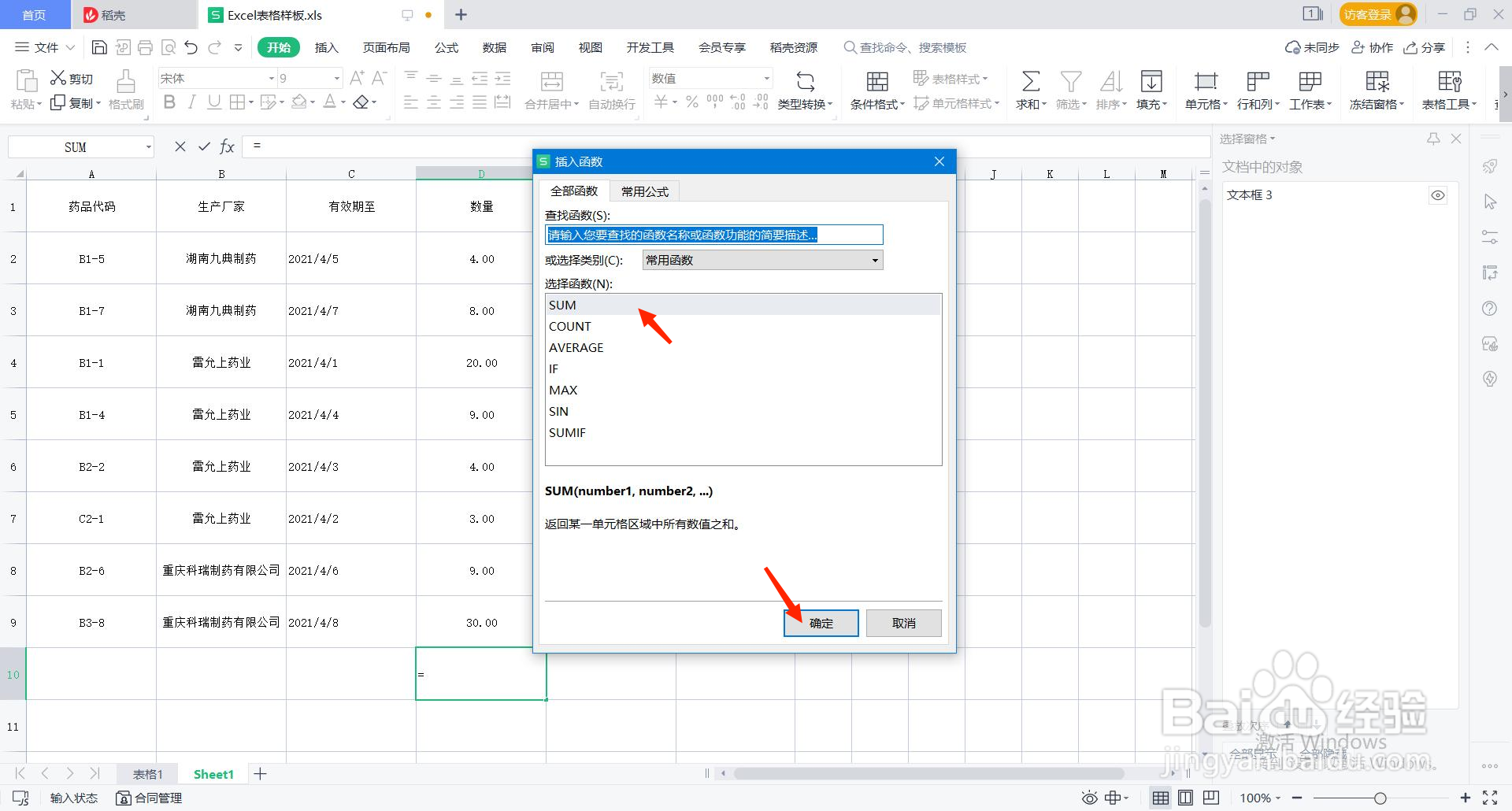Screen dimensions: 1512x811
Task: Click the Cut (剪切) tool
Action: [72, 78]
